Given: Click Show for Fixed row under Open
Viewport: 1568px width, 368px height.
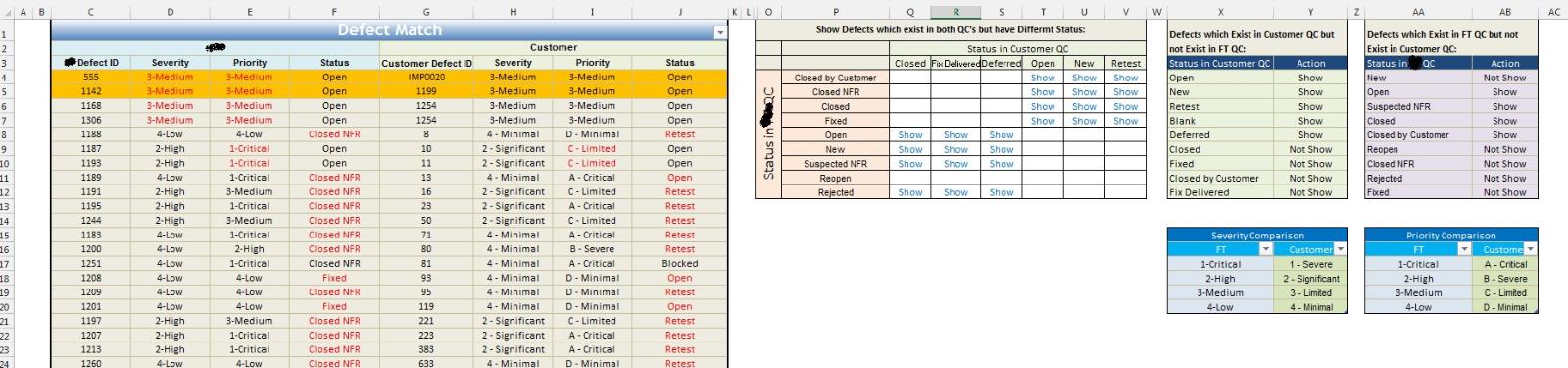Looking at the screenshot, I should 1043,121.
